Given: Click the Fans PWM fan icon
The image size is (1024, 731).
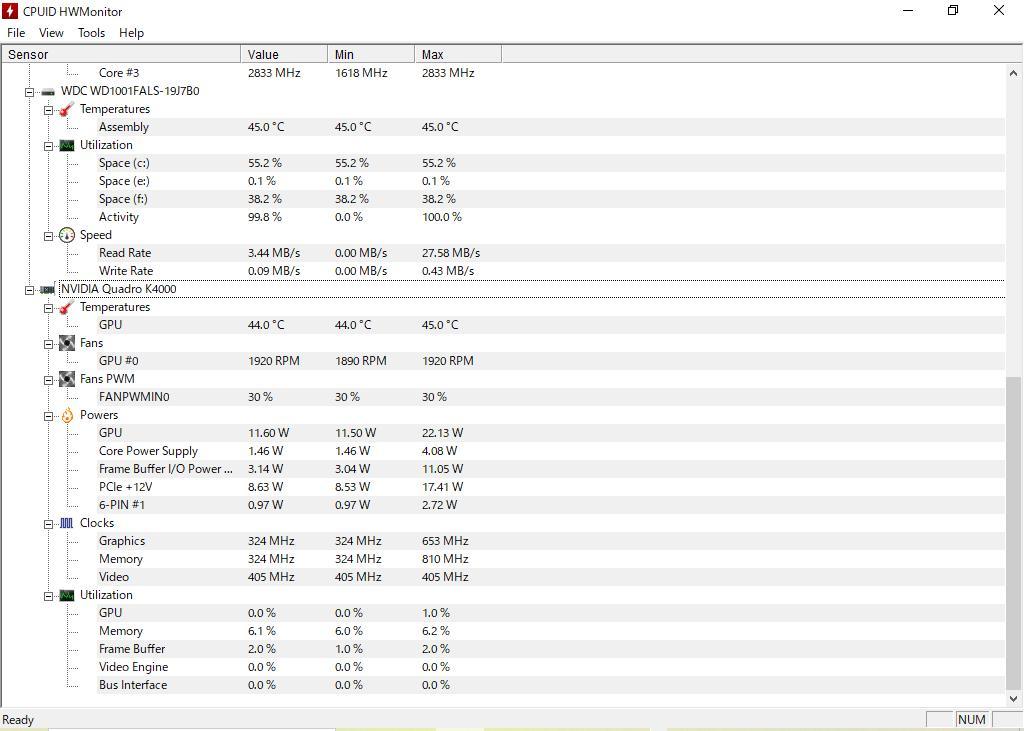Looking at the screenshot, I should (x=67, y=379).
